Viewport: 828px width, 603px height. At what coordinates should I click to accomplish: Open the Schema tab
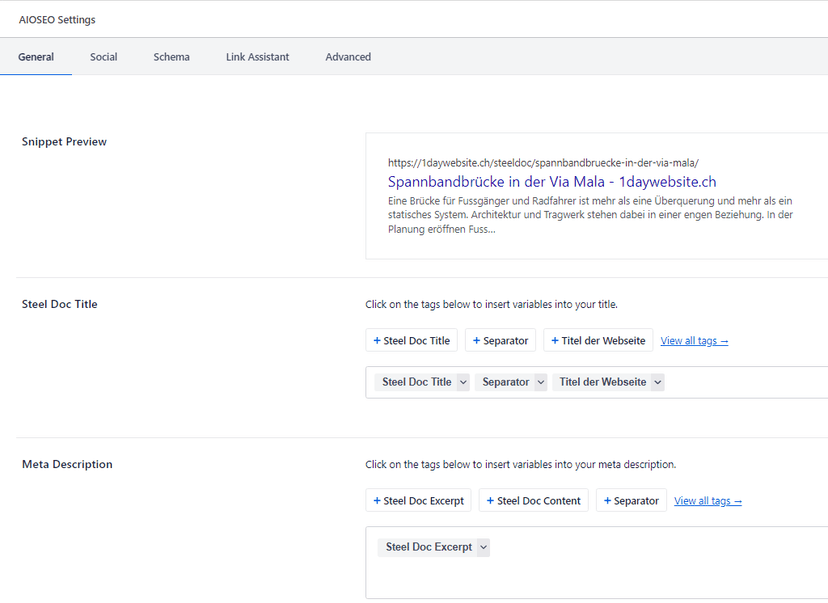pos(172,57)
